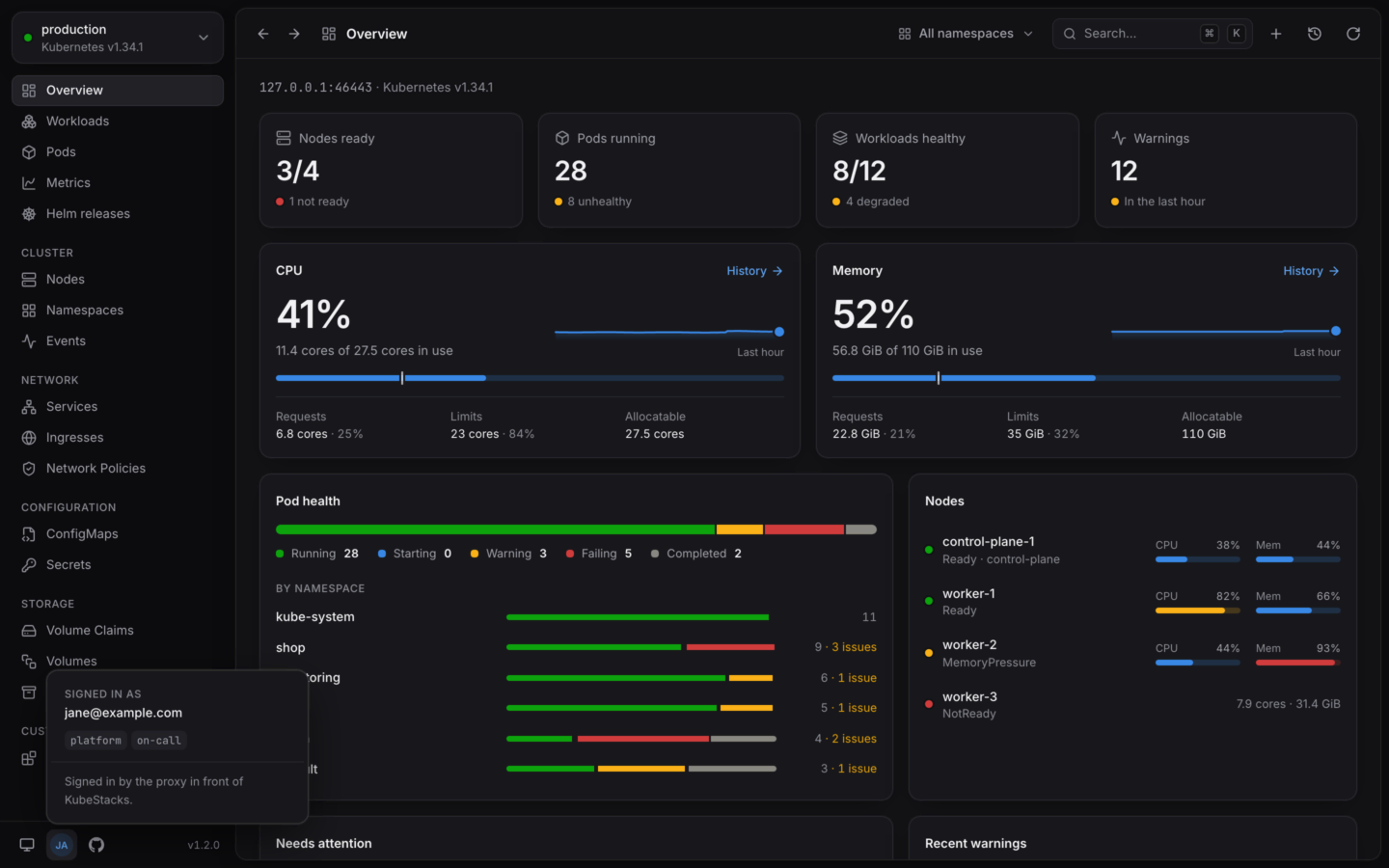Click the monitor theme icon
This screenshot has width=1389, height=868.
(27, 845)
